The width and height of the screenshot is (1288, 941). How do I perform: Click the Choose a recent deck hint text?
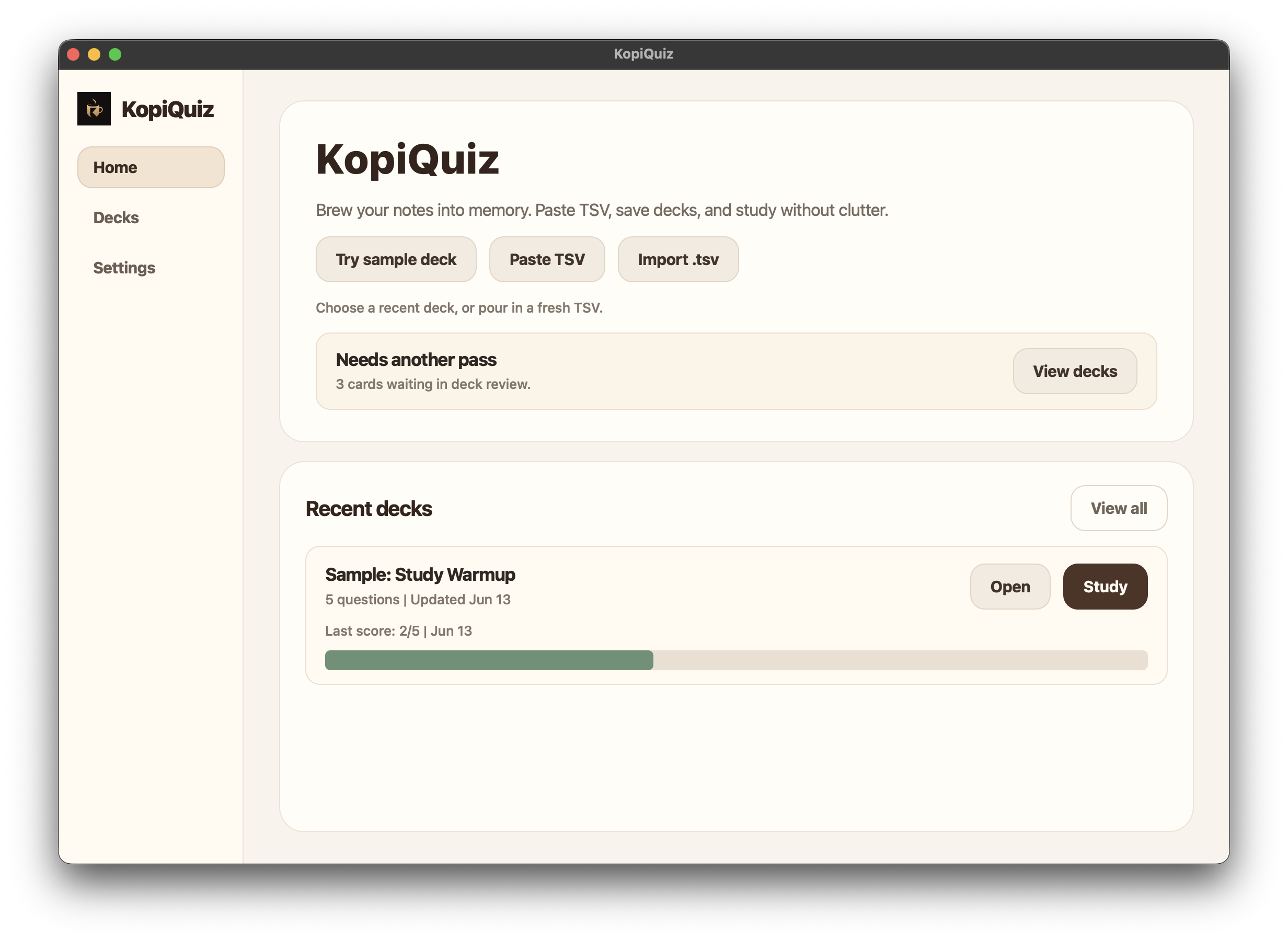459,308
